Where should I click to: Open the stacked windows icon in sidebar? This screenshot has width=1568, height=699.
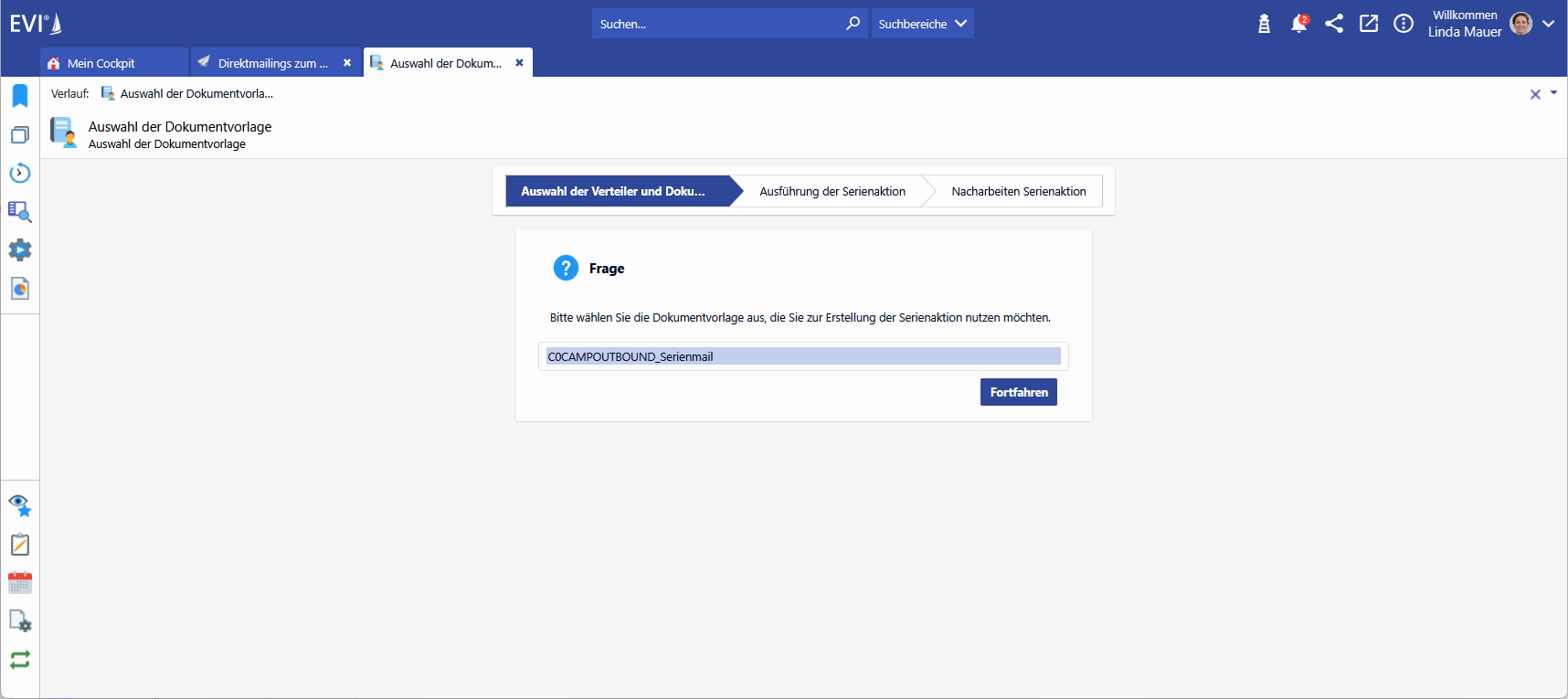pos(20,135)
